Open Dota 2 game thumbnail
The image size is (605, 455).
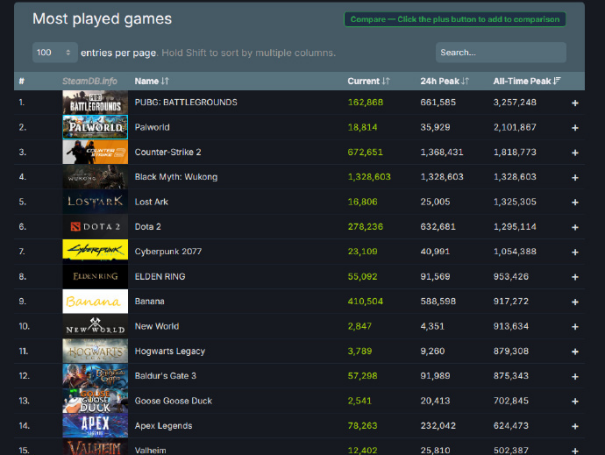95,227
